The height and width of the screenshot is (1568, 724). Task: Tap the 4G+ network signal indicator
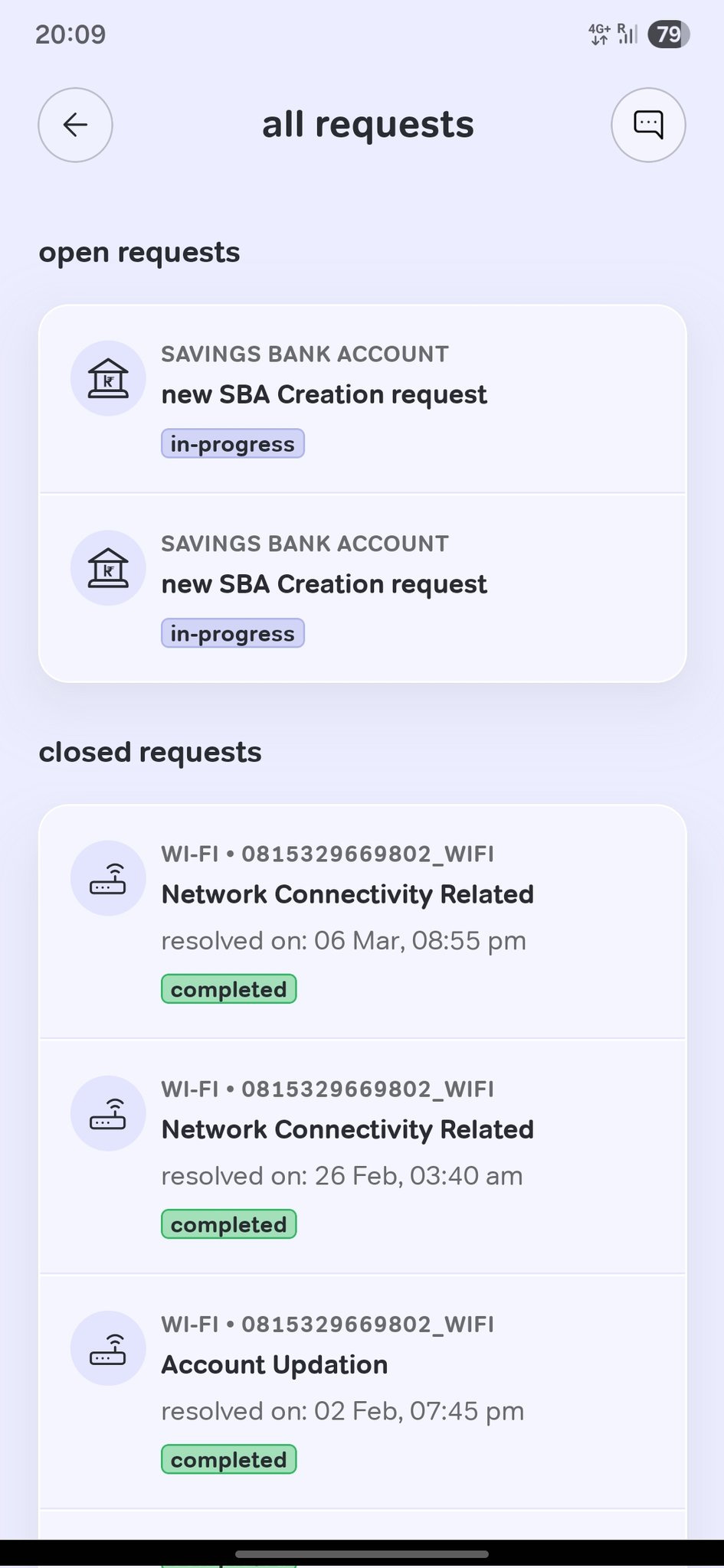[599, 34]
